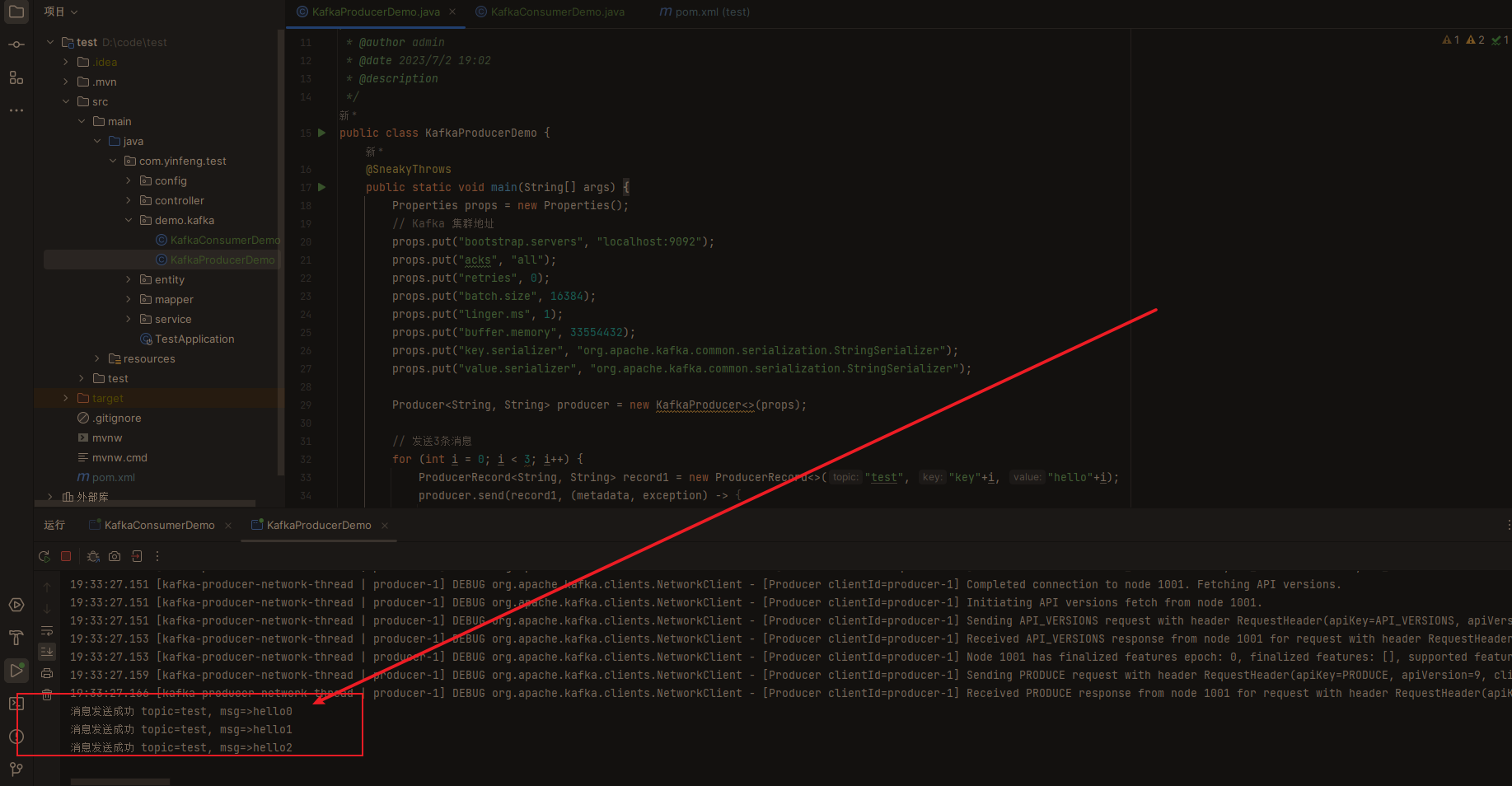Screen dimensions: 1512x786
Task: Close the KafkaProducerDemo run tab
Action: [385, 525]
